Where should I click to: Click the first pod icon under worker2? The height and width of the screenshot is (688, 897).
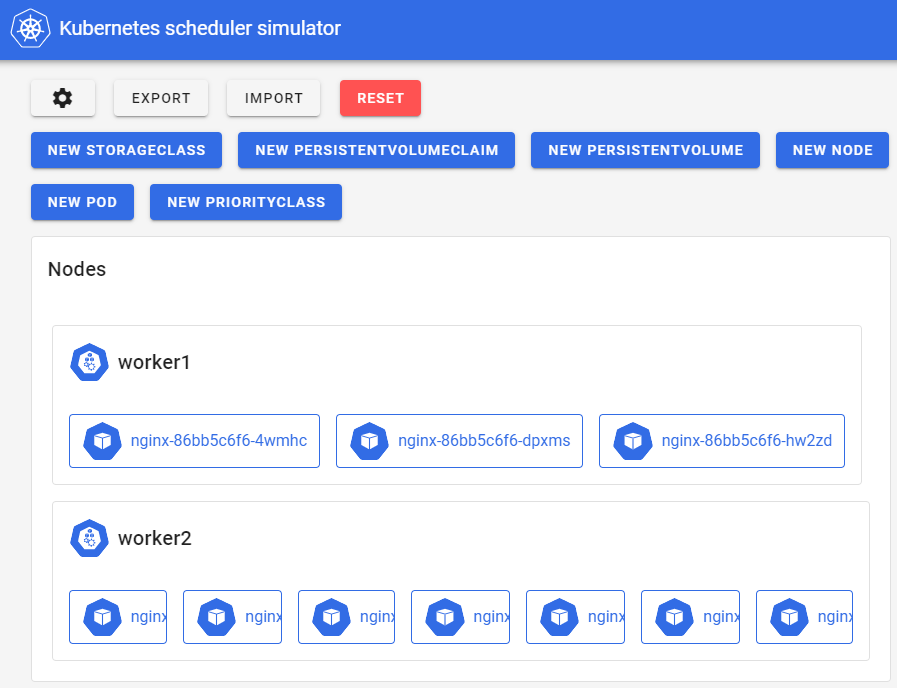(102, 617)
